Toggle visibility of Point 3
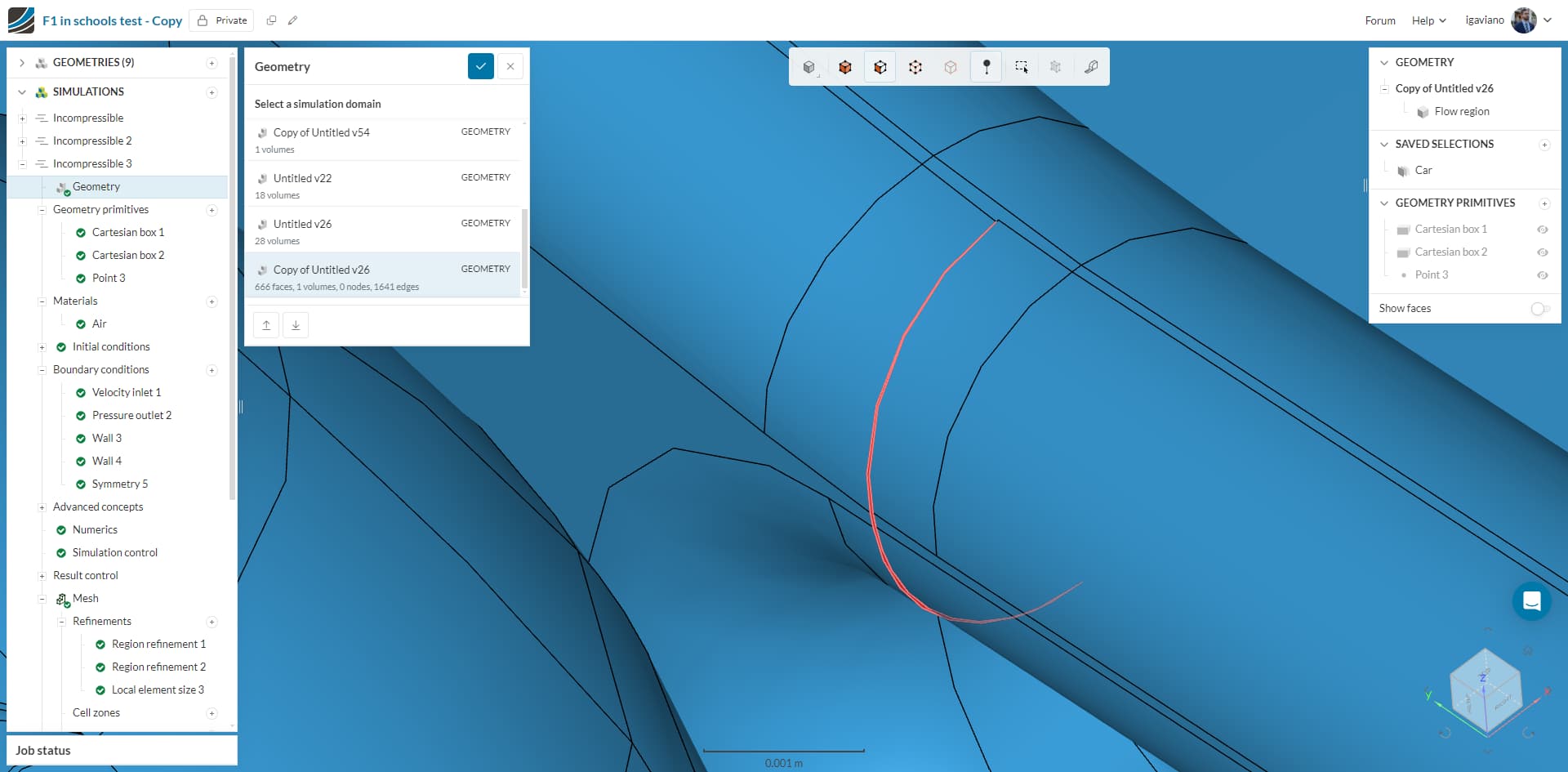Screen dimensions: 1568x772 point(1543,275)
